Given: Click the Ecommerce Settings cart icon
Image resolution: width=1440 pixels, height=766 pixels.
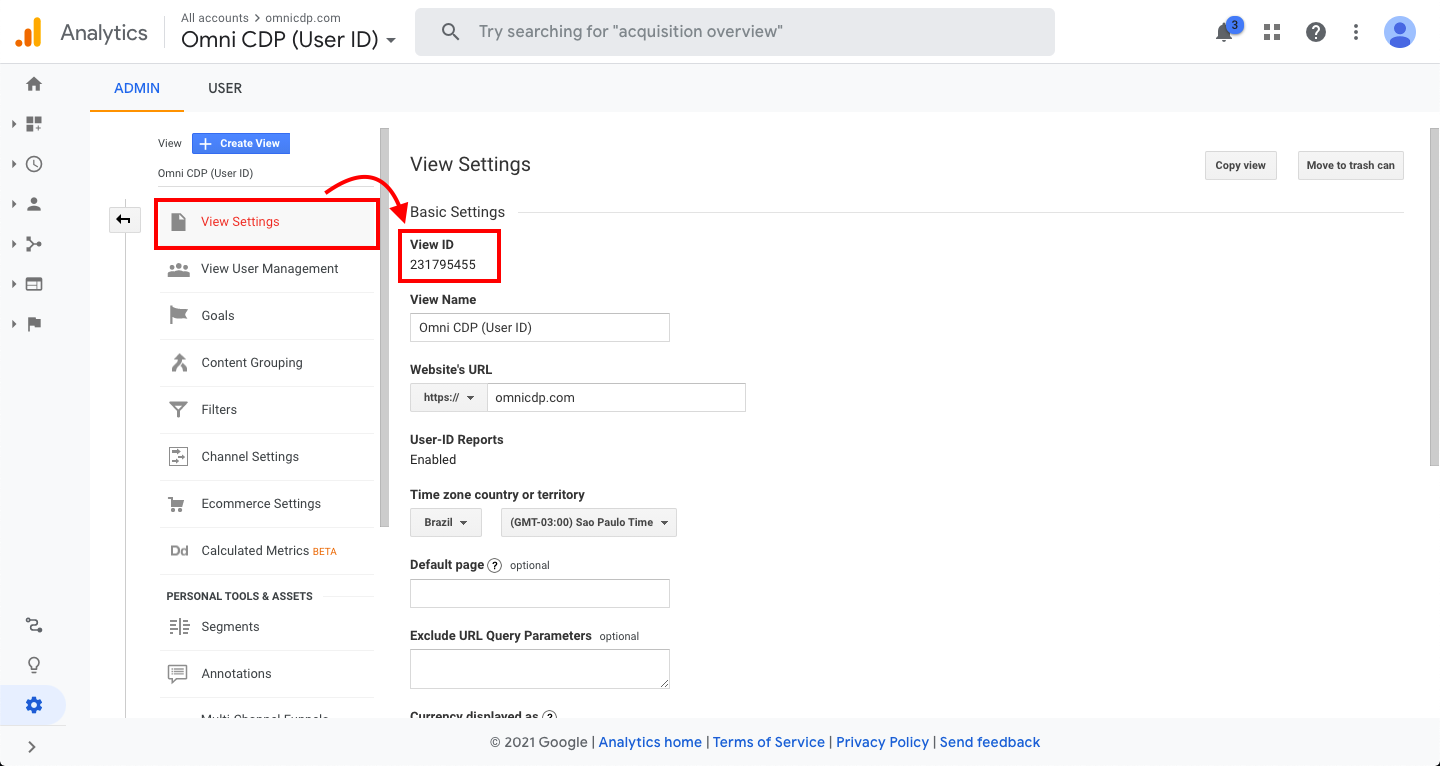Looking at the screenshot, I should pos(179,504).
